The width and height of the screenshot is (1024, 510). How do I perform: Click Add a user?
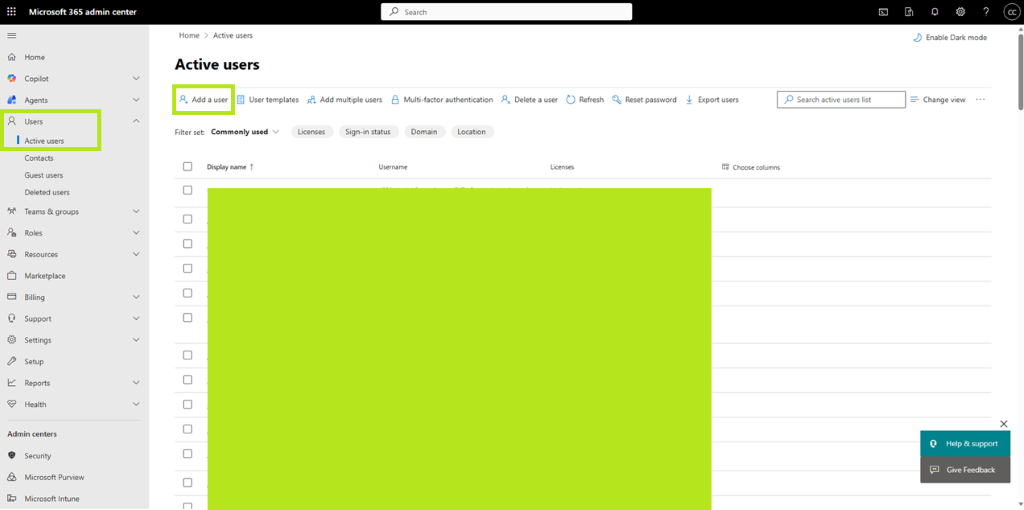point(203,100)
